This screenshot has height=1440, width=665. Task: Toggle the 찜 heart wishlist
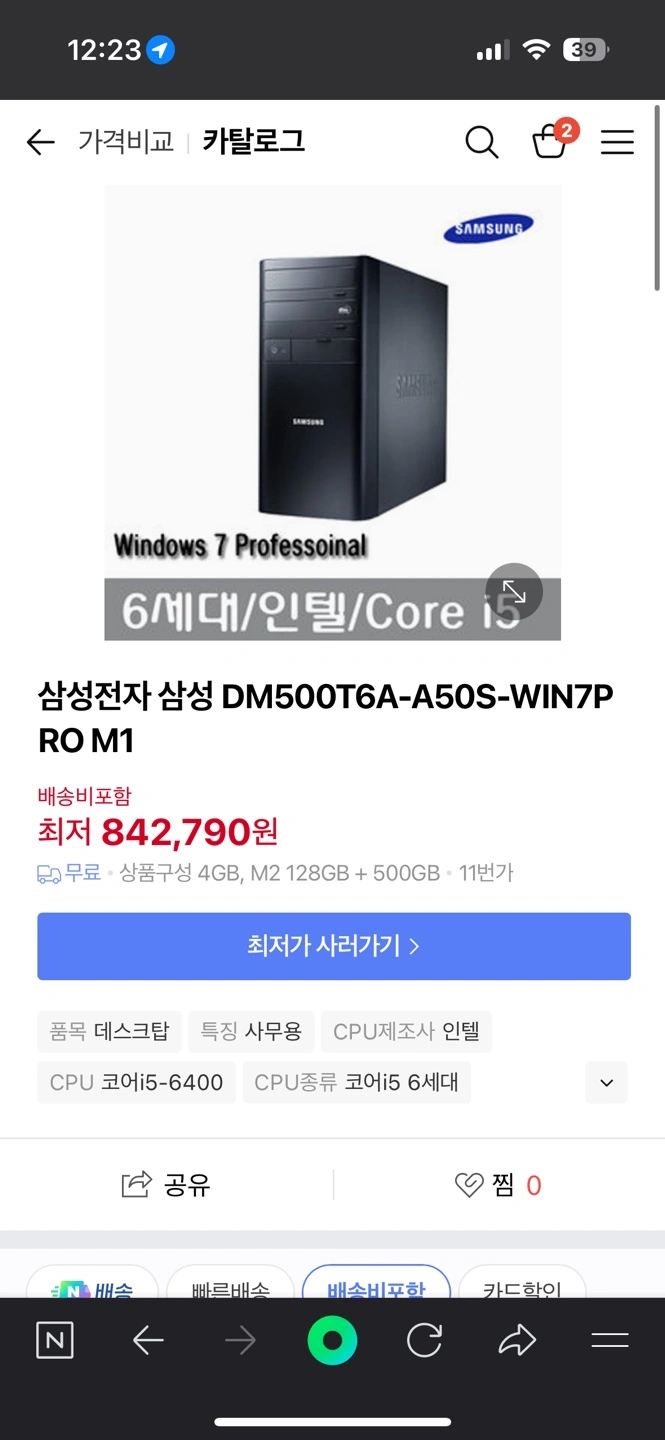(498, 1185)
